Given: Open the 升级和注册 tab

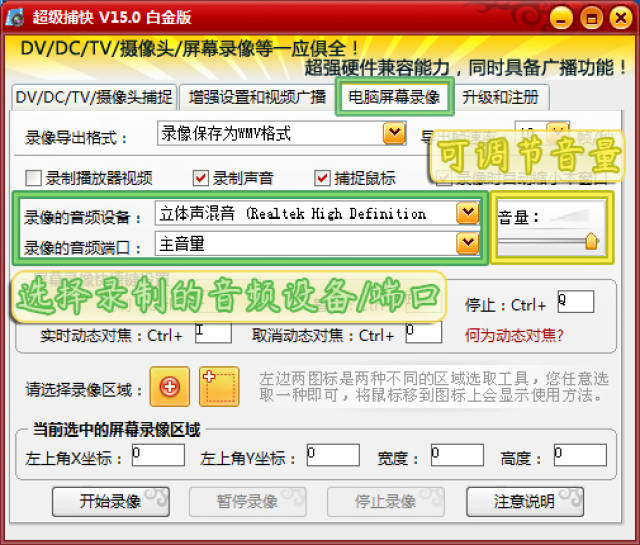Looking at the screenshot, I should (501, 97).
